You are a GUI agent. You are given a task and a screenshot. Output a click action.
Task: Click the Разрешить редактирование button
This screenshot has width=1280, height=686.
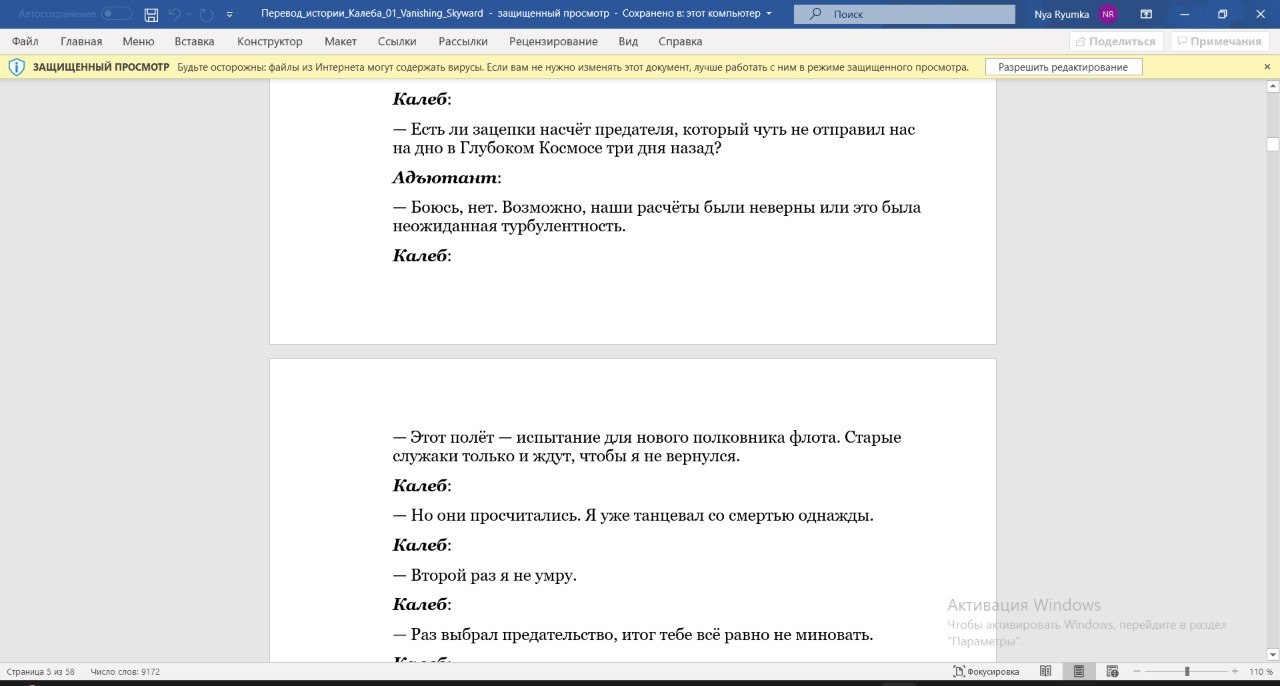[x=1063, y=67]
